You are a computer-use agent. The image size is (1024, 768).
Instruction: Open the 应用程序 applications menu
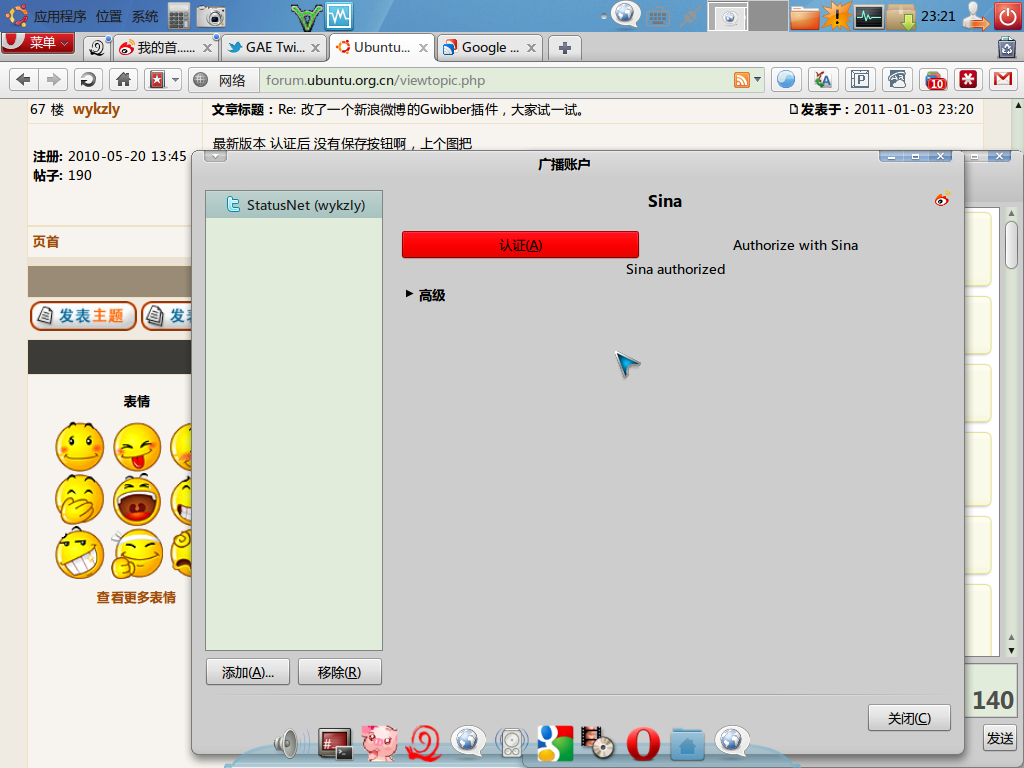pyautogui.click(x=59, y=16)
